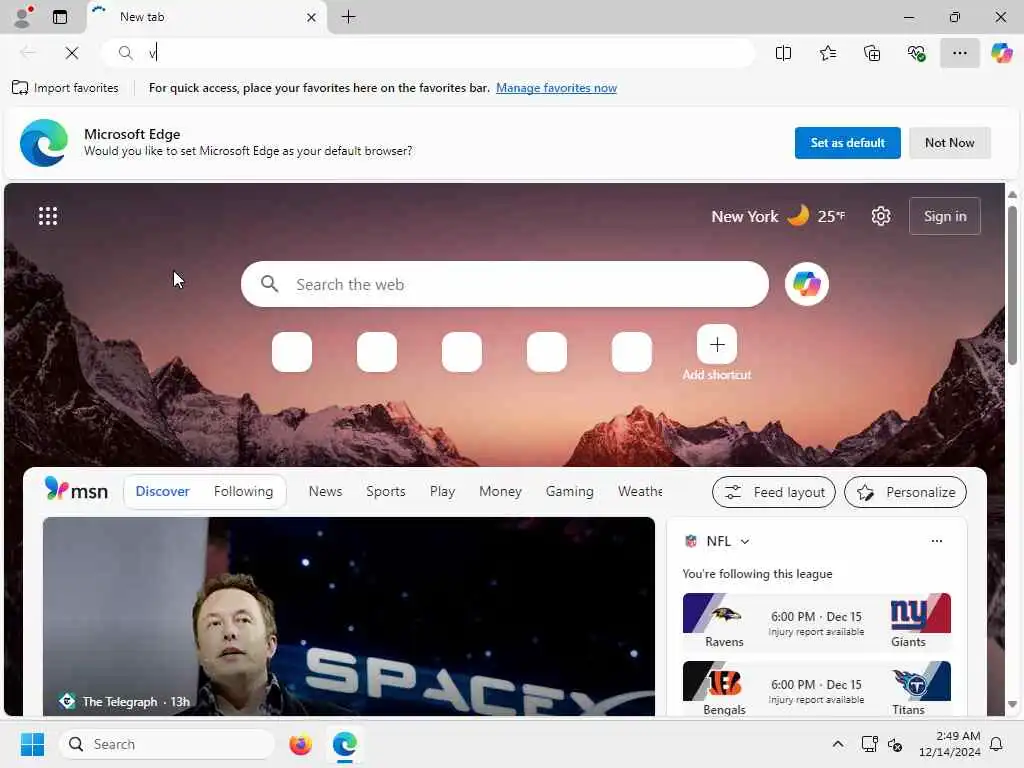Click the Edge taskbar icon
This screenshot has height=768, width=1024.
[x=345, y=744]
